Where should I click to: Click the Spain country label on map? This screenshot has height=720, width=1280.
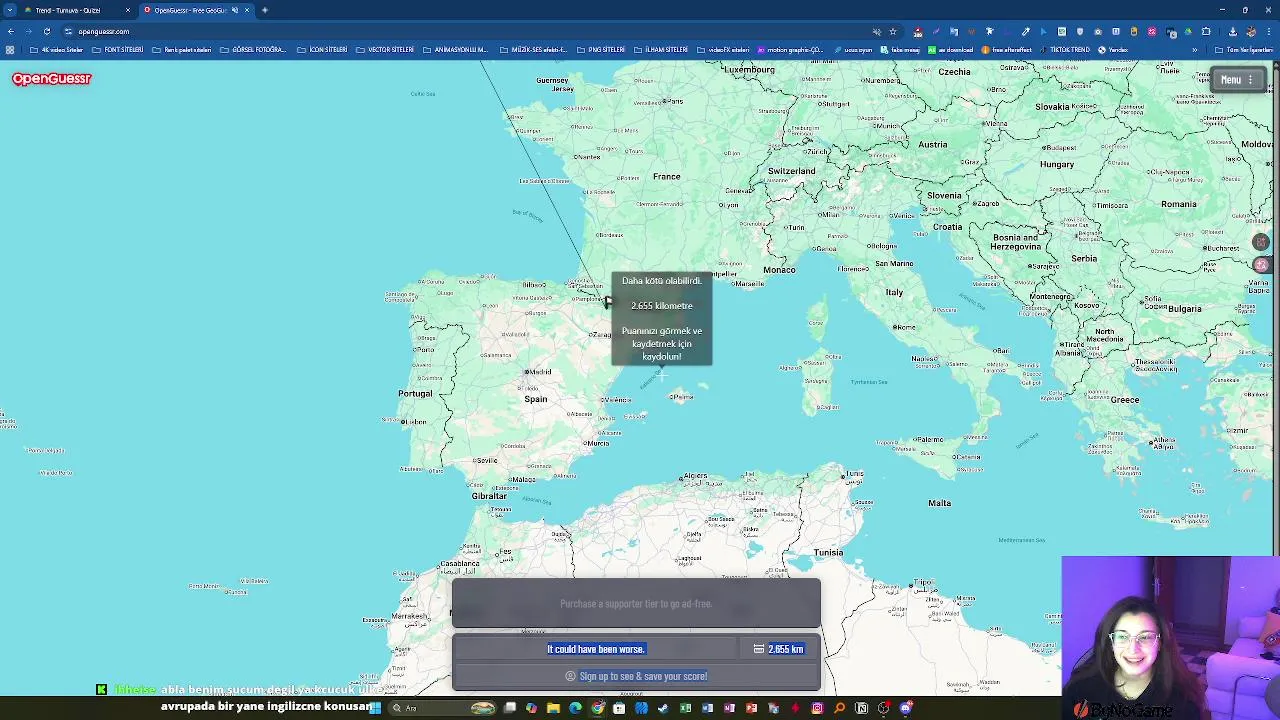pyautogui.click(x=536, y=399)
